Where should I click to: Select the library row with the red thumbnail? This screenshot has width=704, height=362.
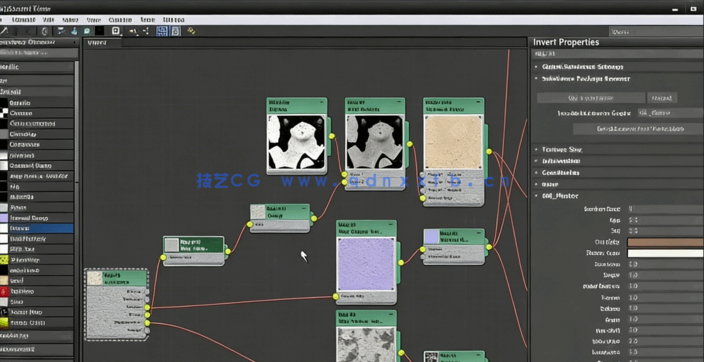point(37,291)
